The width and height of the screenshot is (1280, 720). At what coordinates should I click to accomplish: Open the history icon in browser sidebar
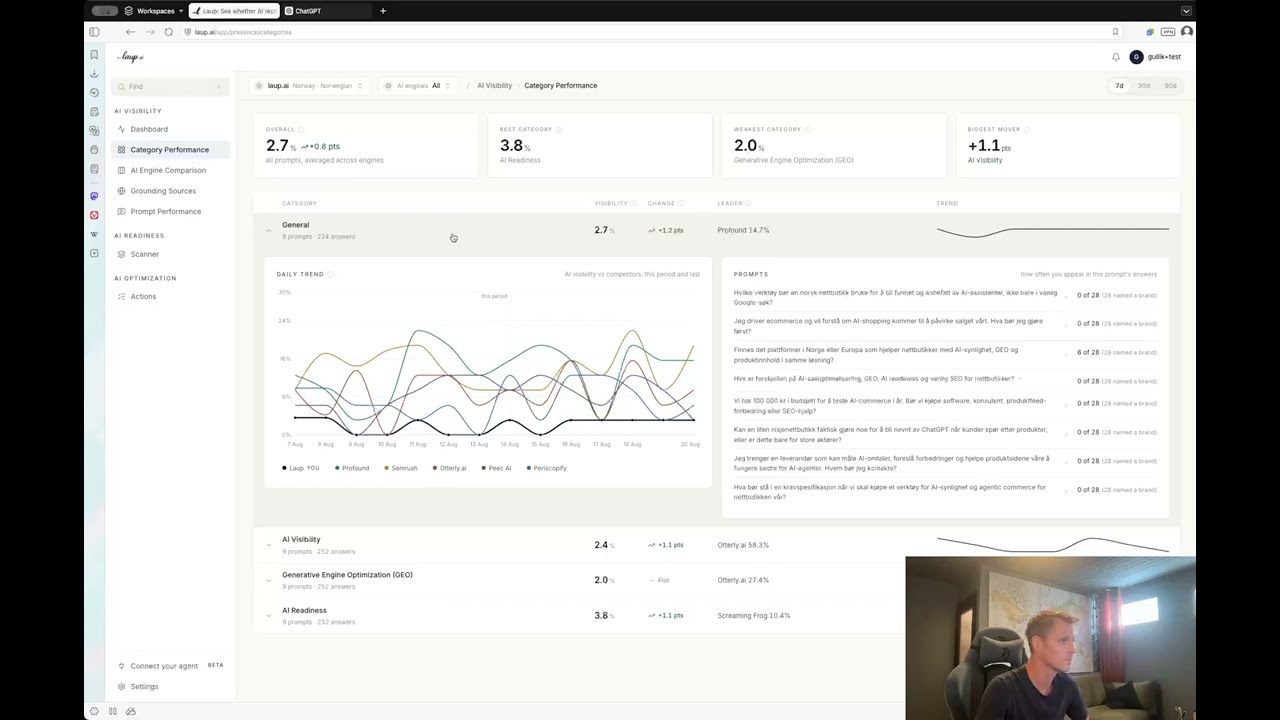click(94, 92)
